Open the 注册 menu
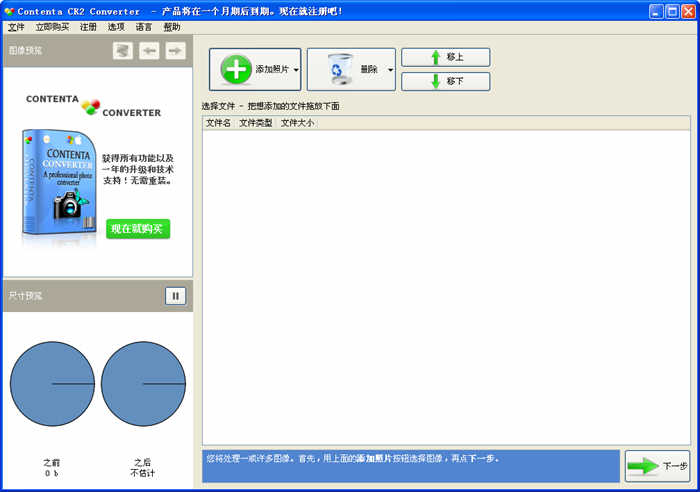Viewport: 700px width, 492px height. pos(88,27)
